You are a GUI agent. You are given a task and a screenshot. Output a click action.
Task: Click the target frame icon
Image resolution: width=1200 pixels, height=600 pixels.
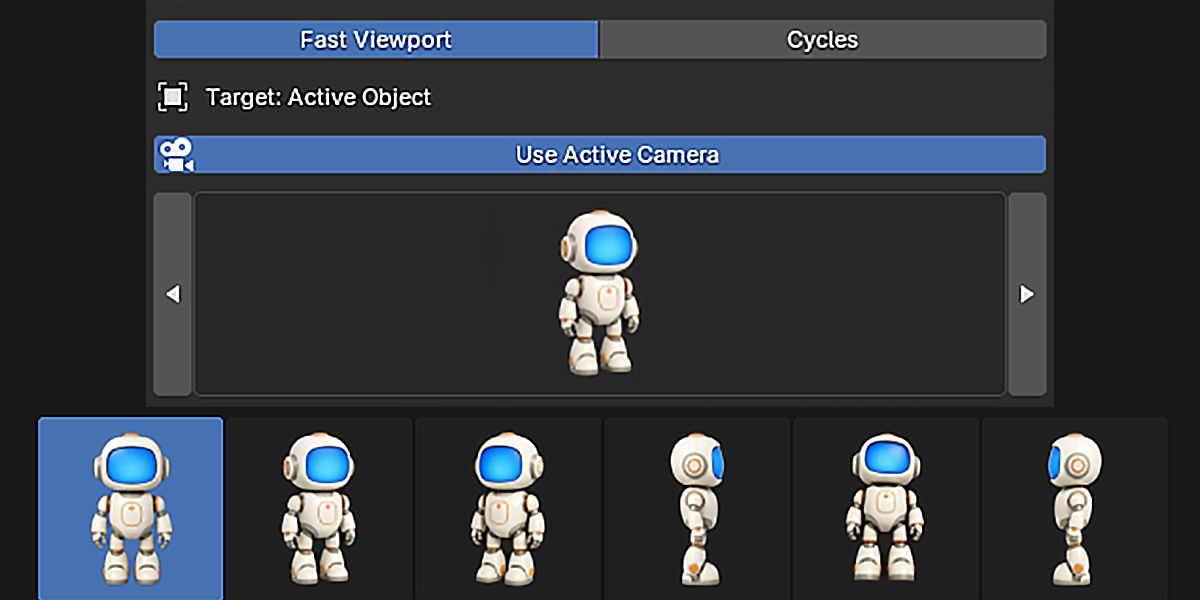[173, 97]
